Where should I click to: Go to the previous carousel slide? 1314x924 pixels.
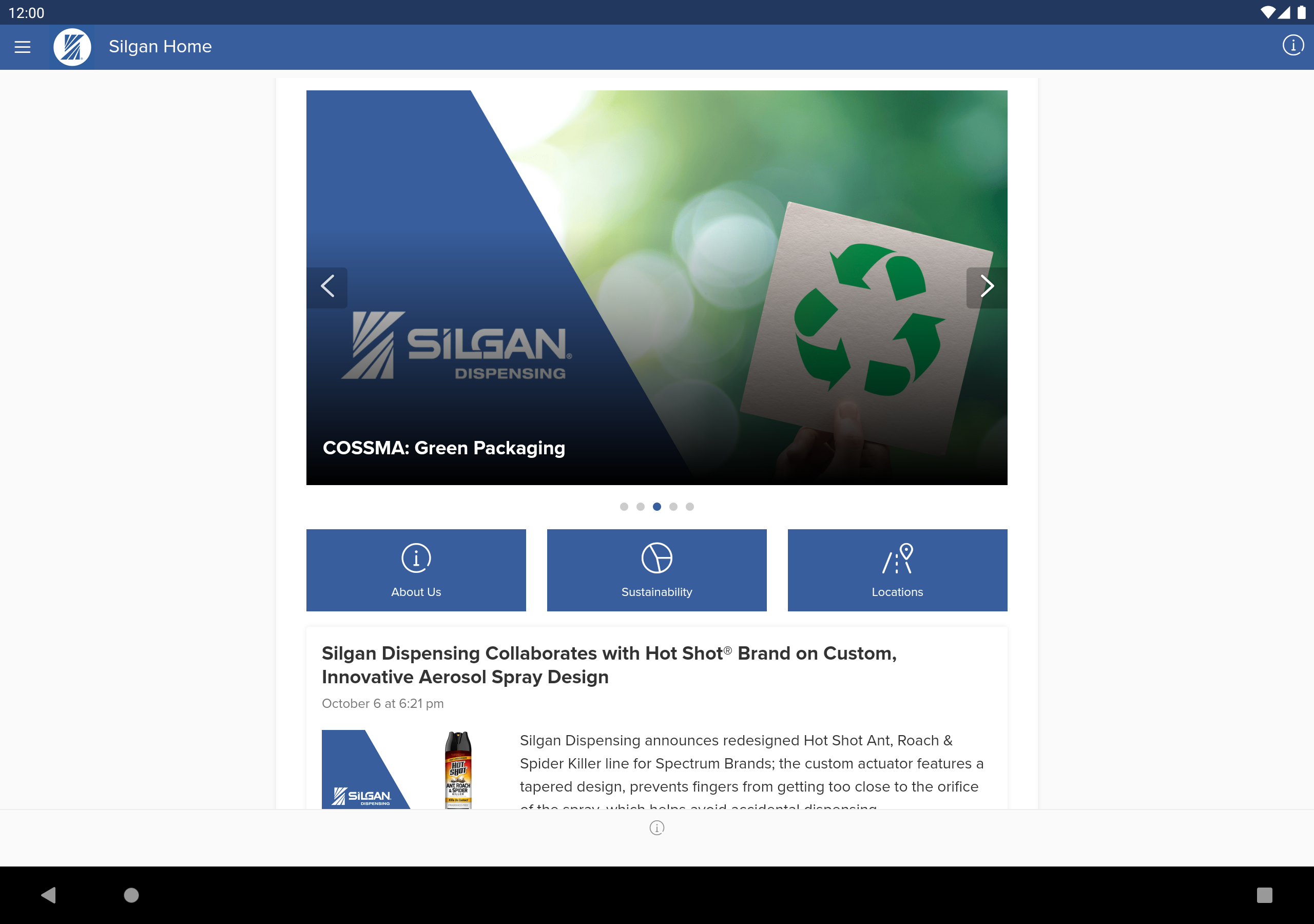pos(327,287)
